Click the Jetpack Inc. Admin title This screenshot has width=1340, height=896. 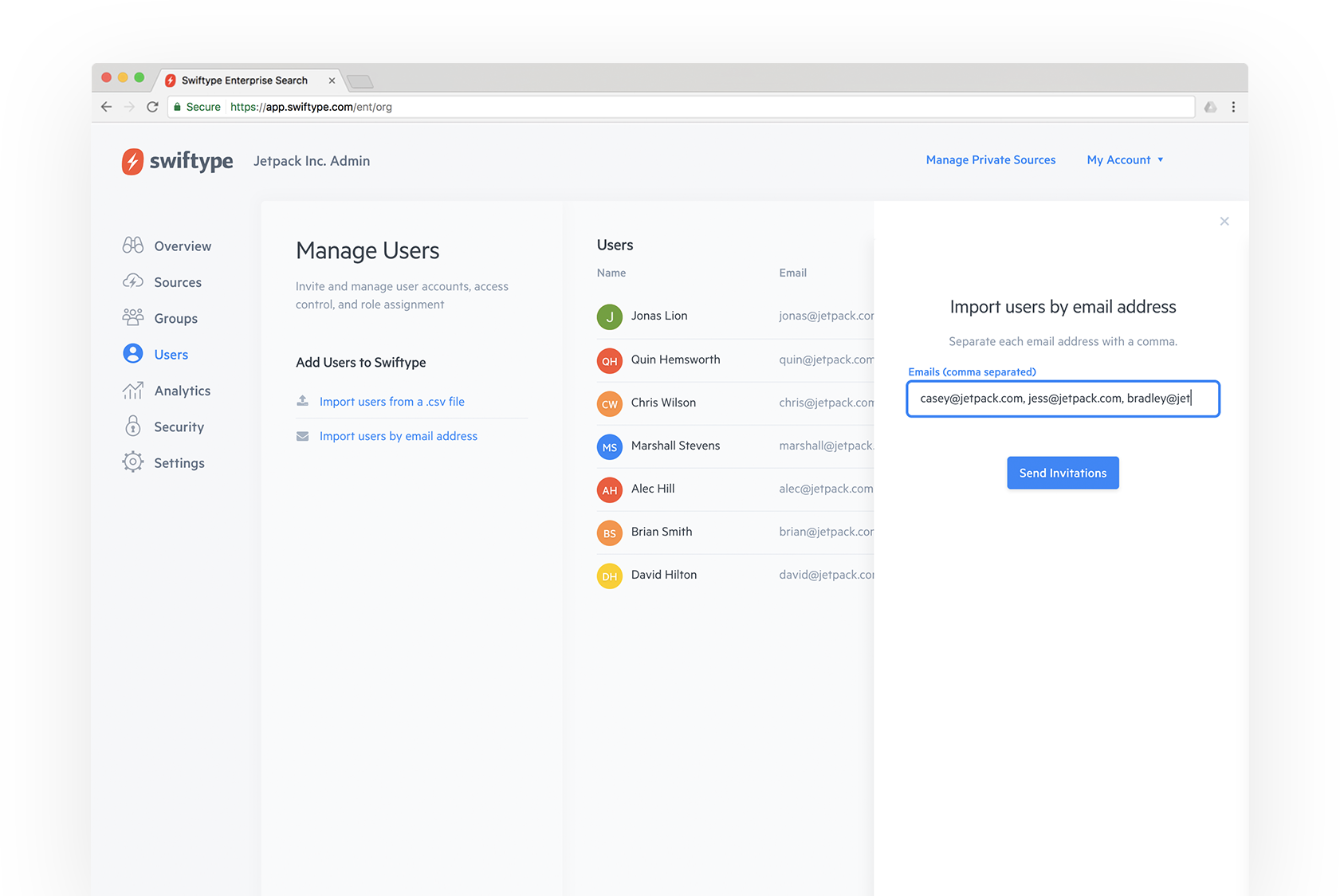pos(312,161)
